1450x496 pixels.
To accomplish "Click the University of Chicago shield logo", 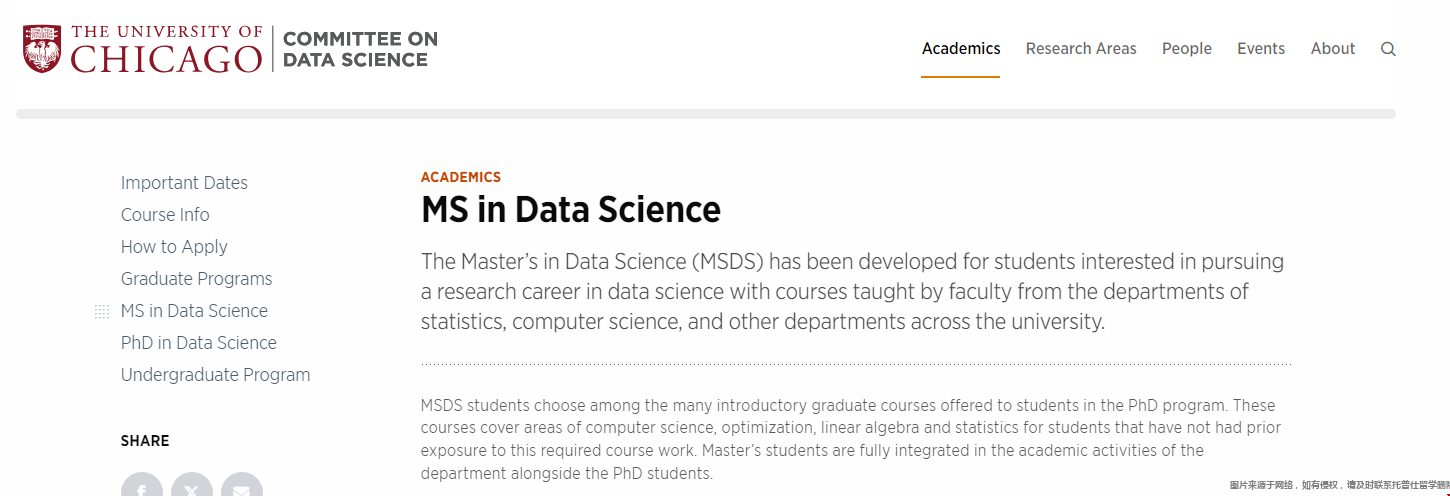I will [42, 49].
